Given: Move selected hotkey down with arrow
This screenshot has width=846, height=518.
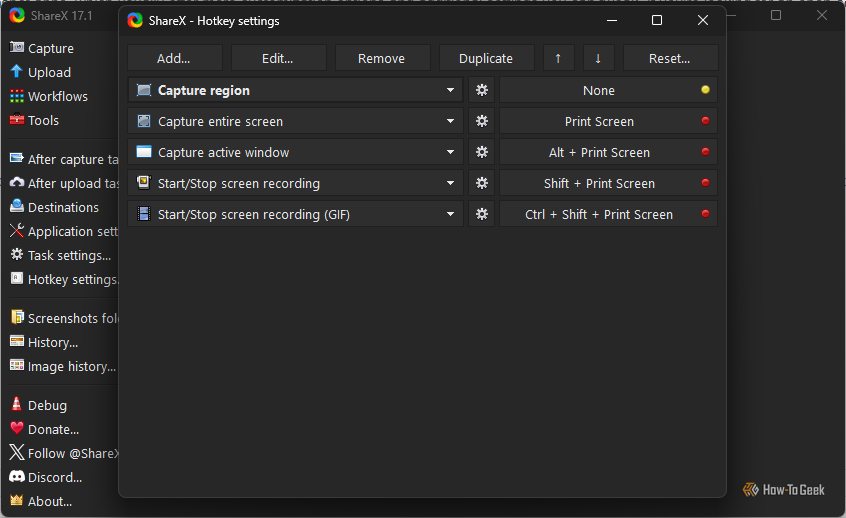Looking at the screenshot, I should coord(598,58).
